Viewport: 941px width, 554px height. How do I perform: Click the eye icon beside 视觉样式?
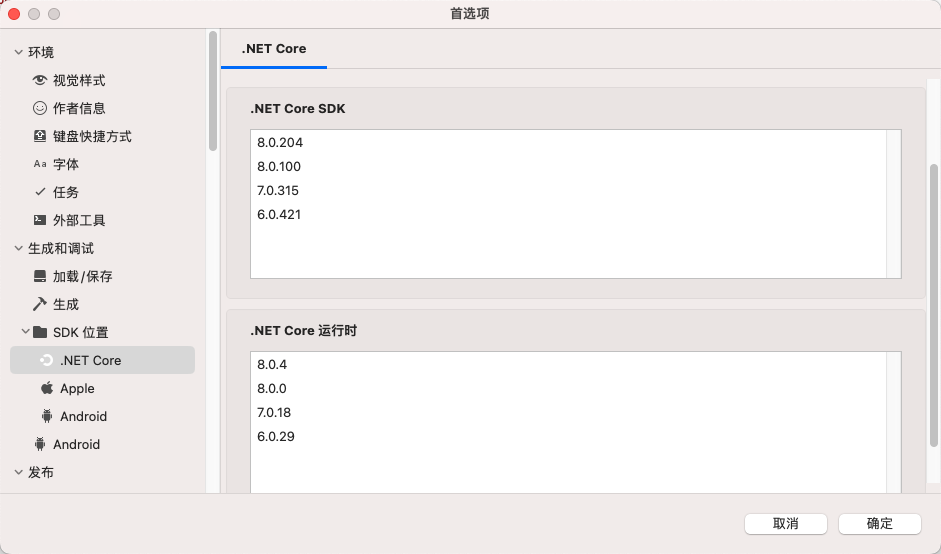point(40,80)
